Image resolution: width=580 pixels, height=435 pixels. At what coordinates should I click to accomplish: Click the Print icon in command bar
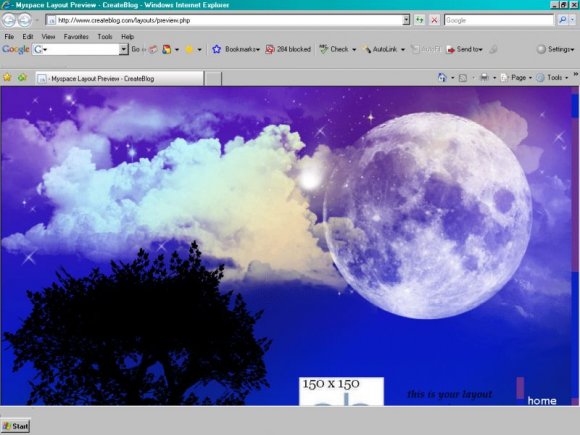484,78
